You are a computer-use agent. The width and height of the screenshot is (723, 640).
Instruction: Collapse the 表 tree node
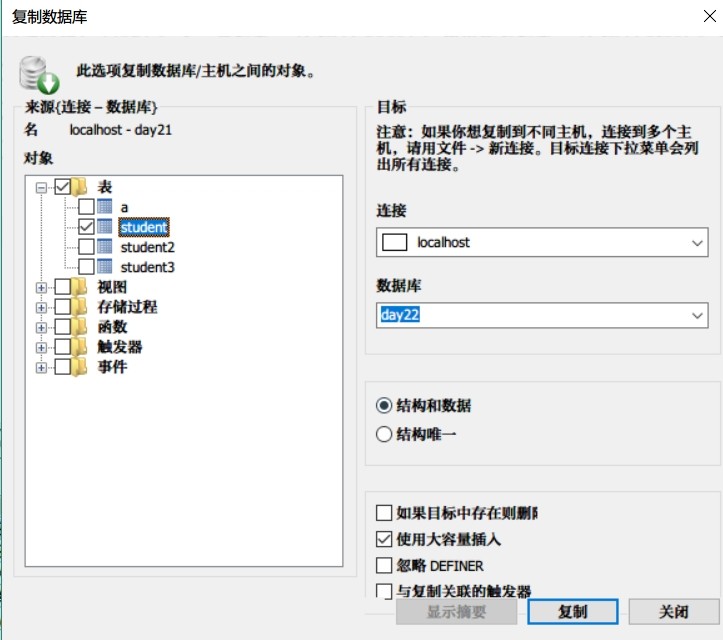(41, 187)
